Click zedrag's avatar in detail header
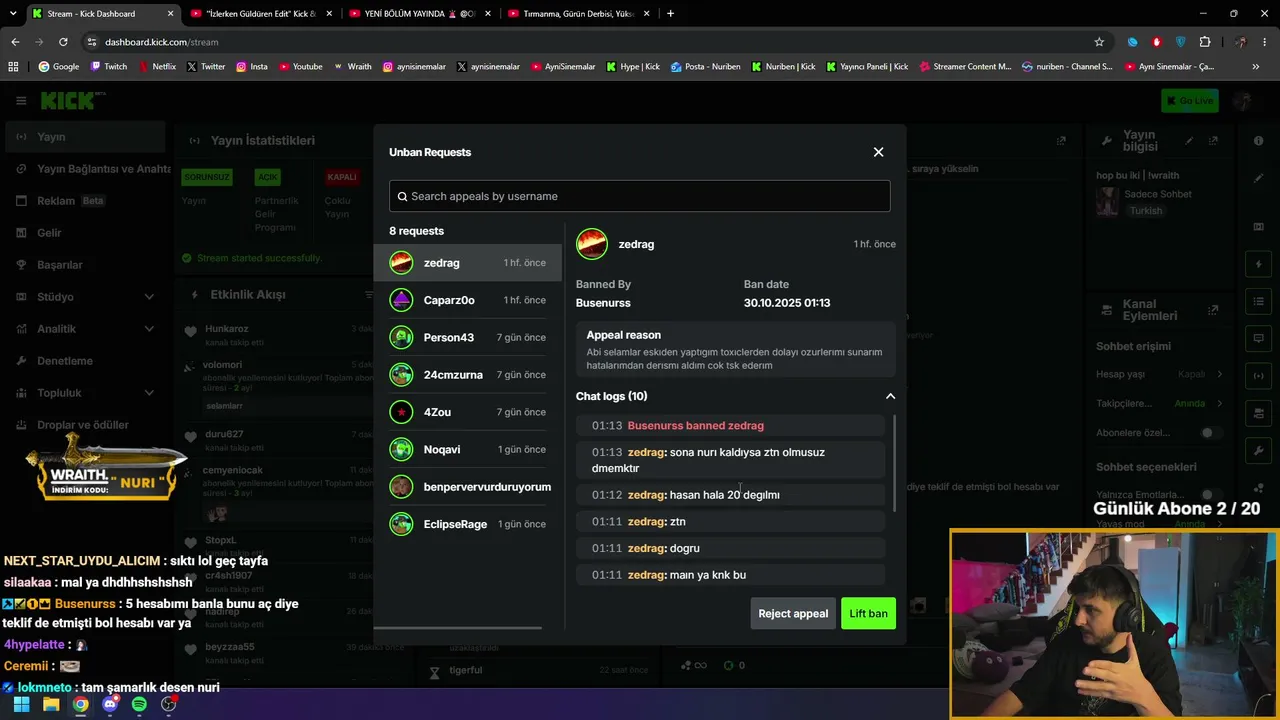This screenshot has width=1280, height=720. coord(592,244)
